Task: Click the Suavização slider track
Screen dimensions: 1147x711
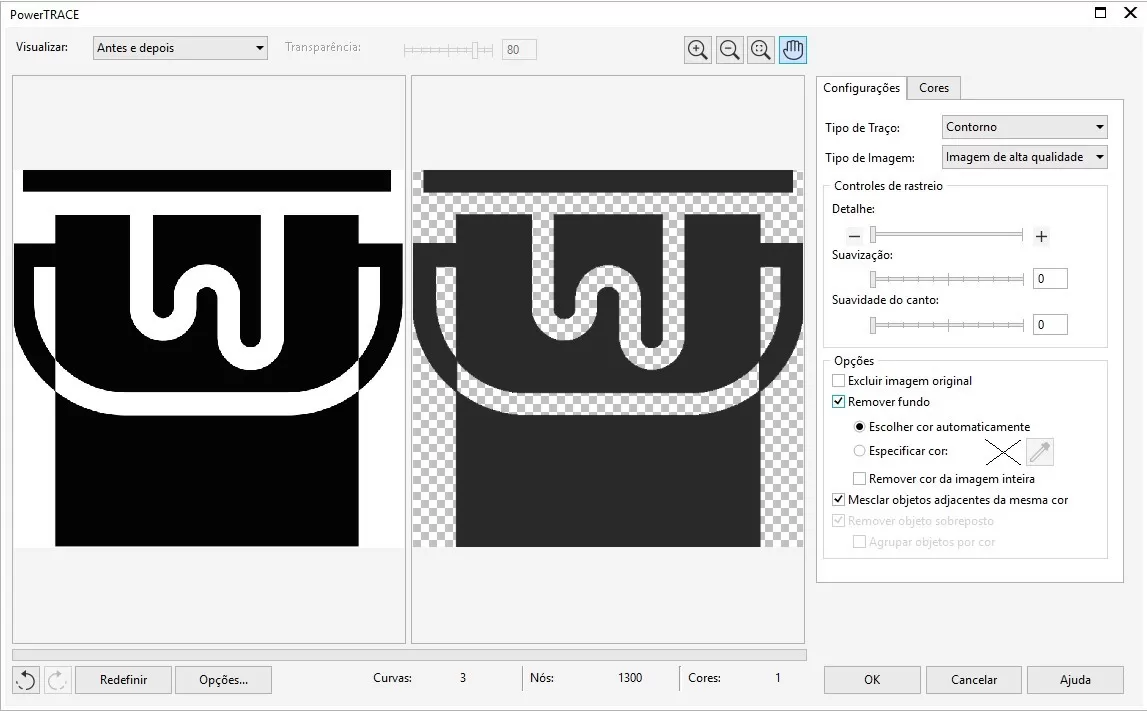Action: [x=947, y=279]
